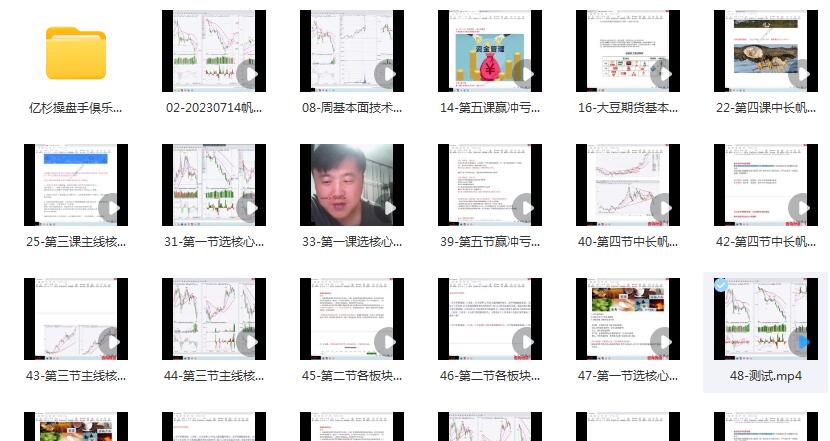Image resolution: width=830 pixels, height=441 pixels.
Task: Hit play icon on video 25-第三课主线核
Action: coord(110,208)
